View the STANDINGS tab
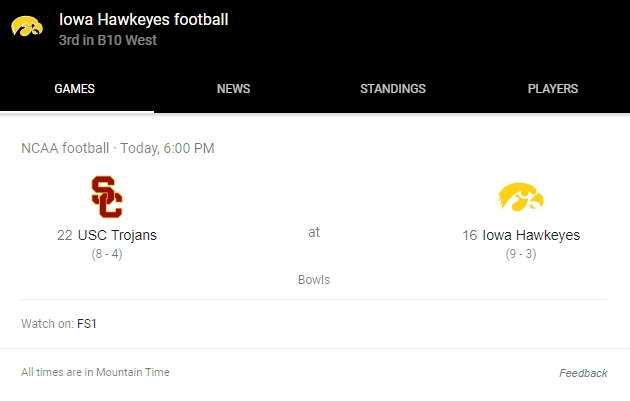The width and height of the screenshot is (630, 401). (393, 89)
